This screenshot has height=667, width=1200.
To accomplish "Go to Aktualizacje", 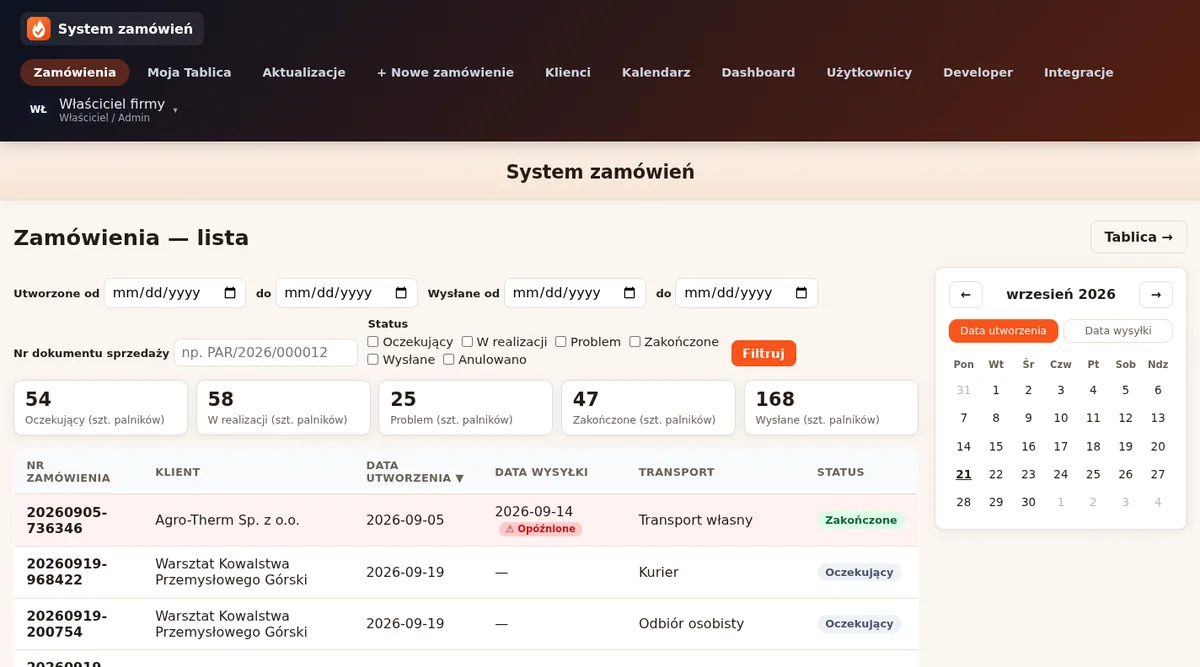I will [x=304, y=72].
